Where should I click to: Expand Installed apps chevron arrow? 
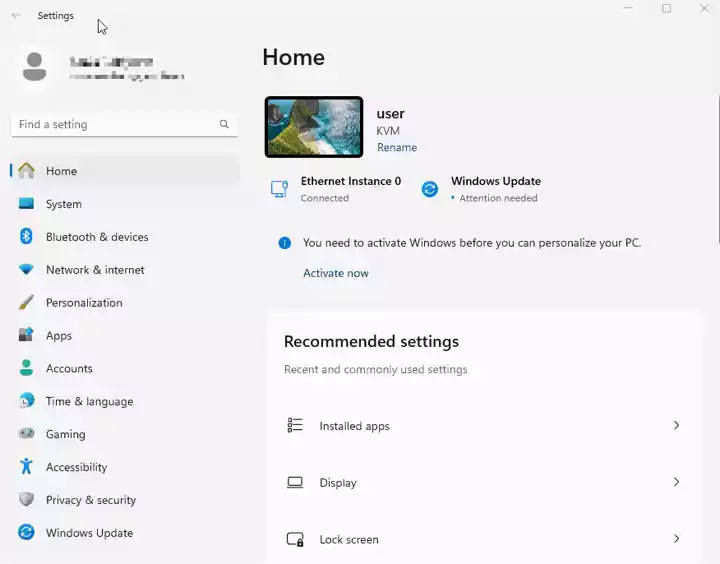pyautogui.click(x=676, y=425)
